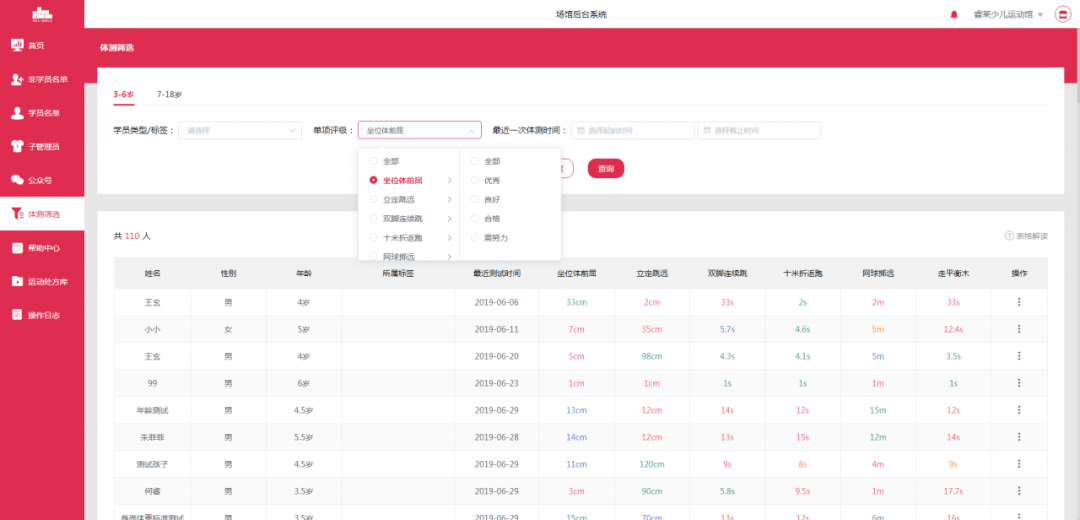Viewport: 1080px width, 520px height.
Task: Open actions menu for 何睿 row
Action: click(x=1019, y=490)
